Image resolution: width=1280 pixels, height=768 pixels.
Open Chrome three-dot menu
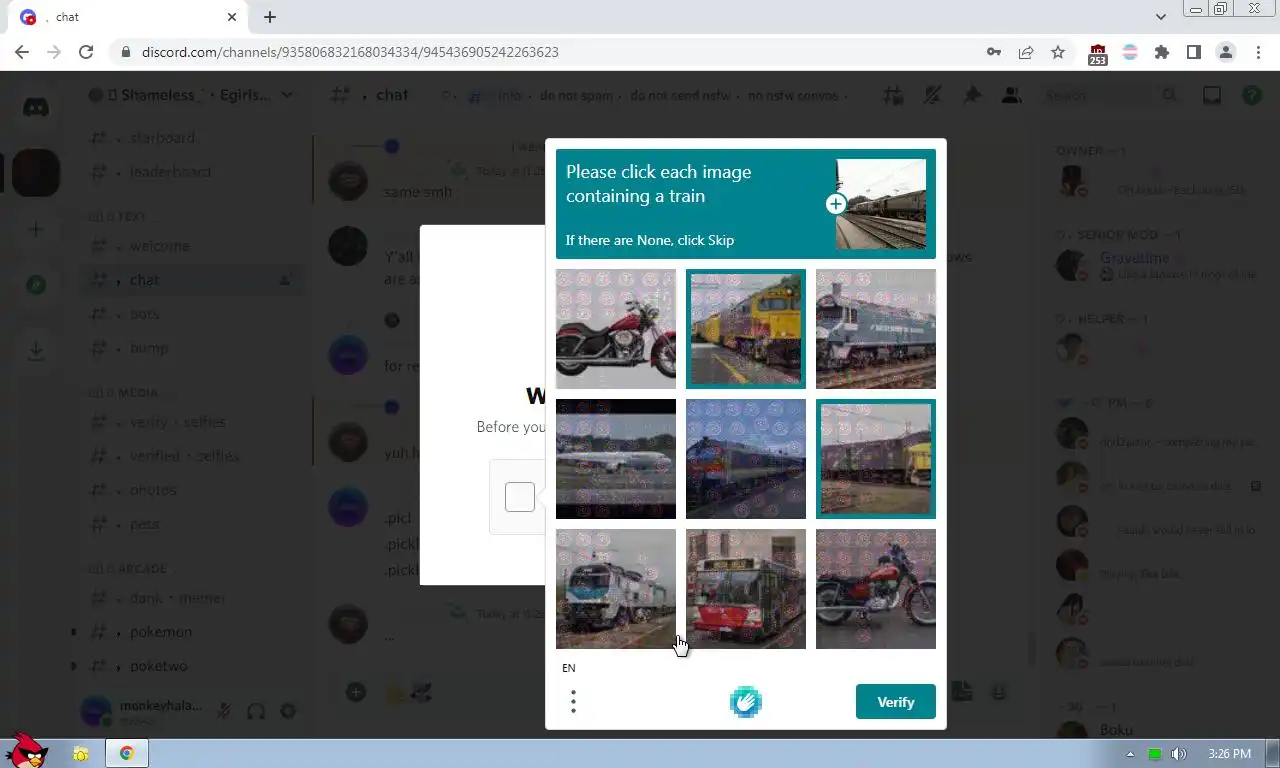(x=1258, y=52)
